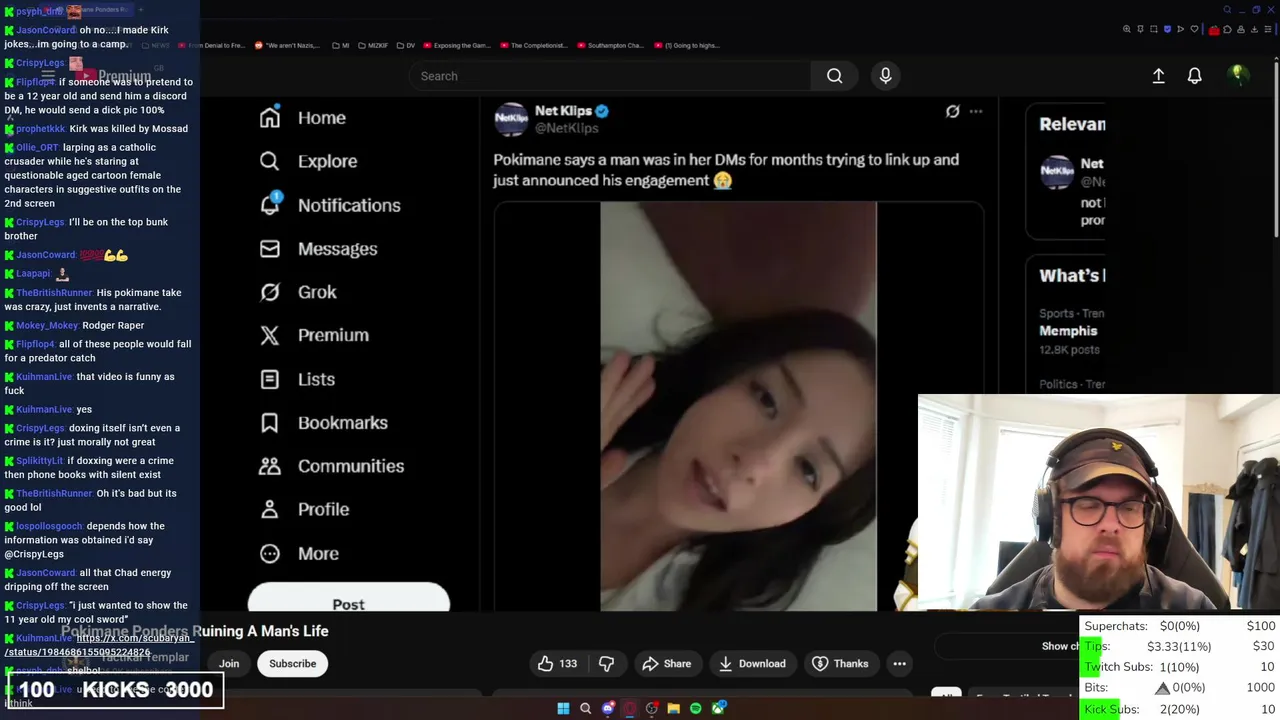Image resolution: width=1280 pixels, height=720 pixels.
Task: Open three-dot menu on Net Klips post
Action: point(976,111)
